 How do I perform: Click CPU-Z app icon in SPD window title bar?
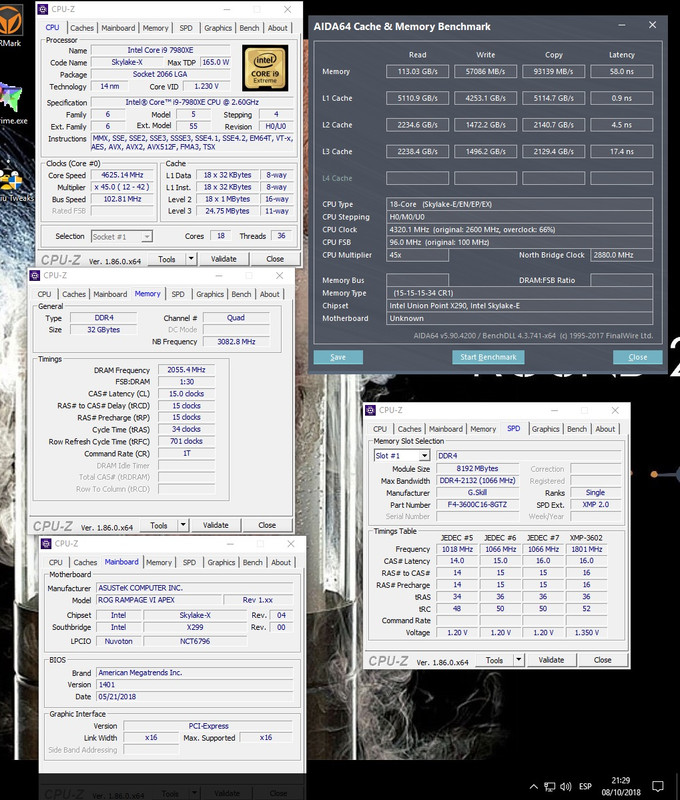pos(370,410)
